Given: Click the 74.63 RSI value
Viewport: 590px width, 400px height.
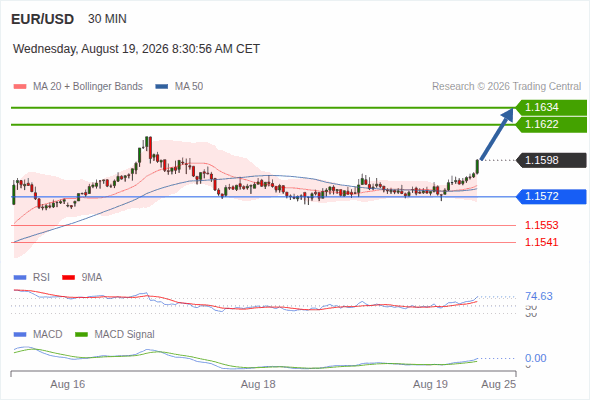Looking at the screenshot, I should tap(539, 296).
